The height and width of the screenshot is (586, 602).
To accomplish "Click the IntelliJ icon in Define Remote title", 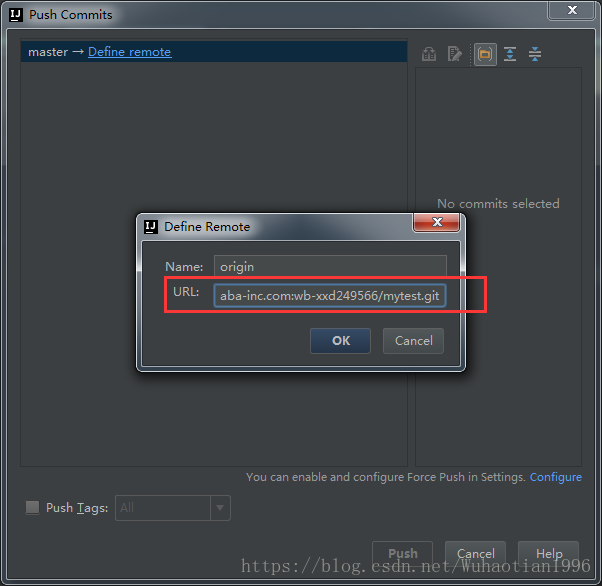I will [151, 227].
